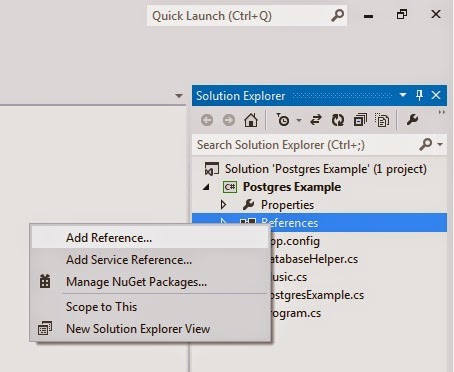Choose Scope to This menu entry
The image size is (454, 372).
(x=150, y=307)
